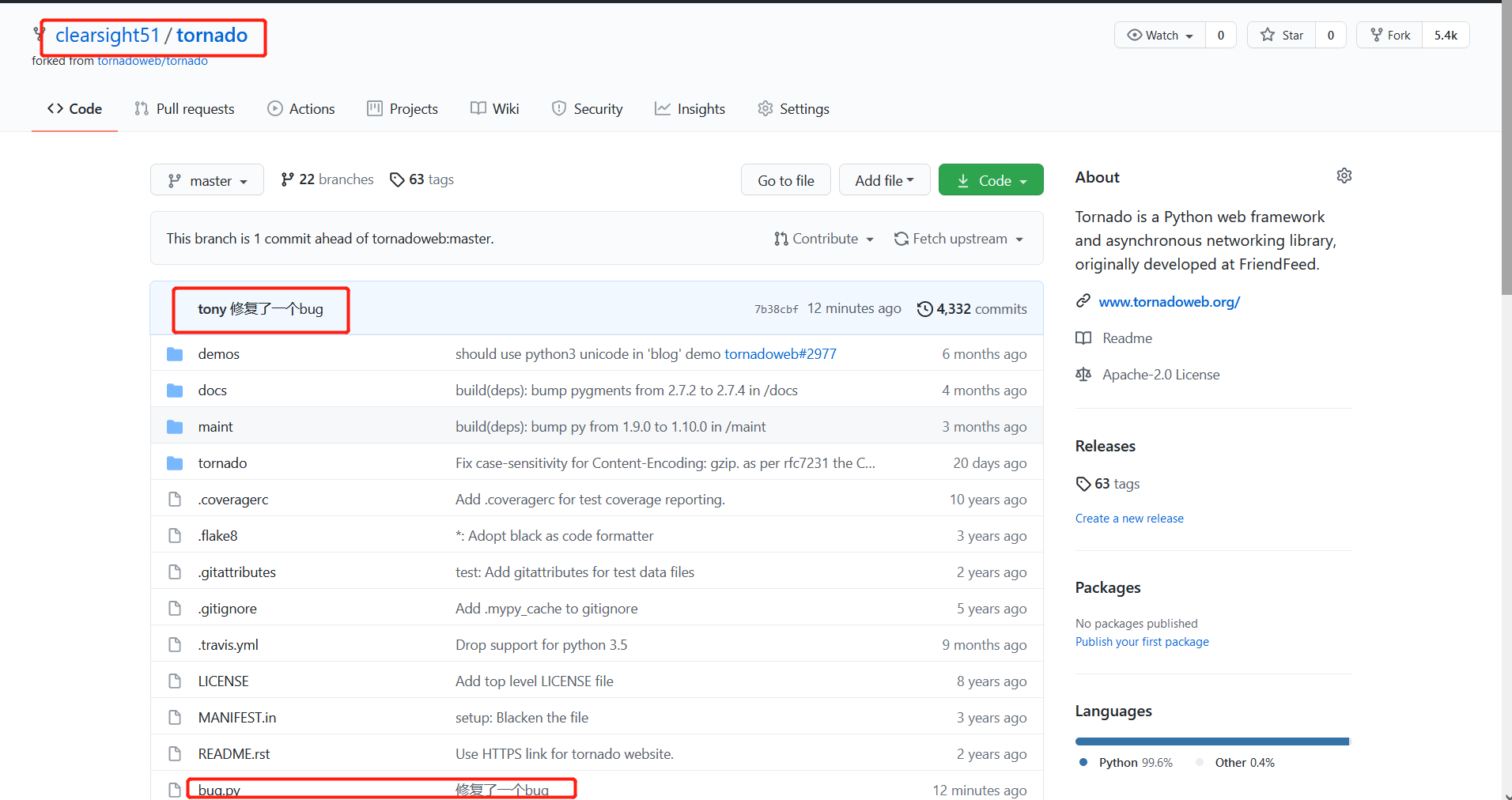Click the Readme book icon
The height and width of the screenshot is (800, 1512).
[1083, 338]
